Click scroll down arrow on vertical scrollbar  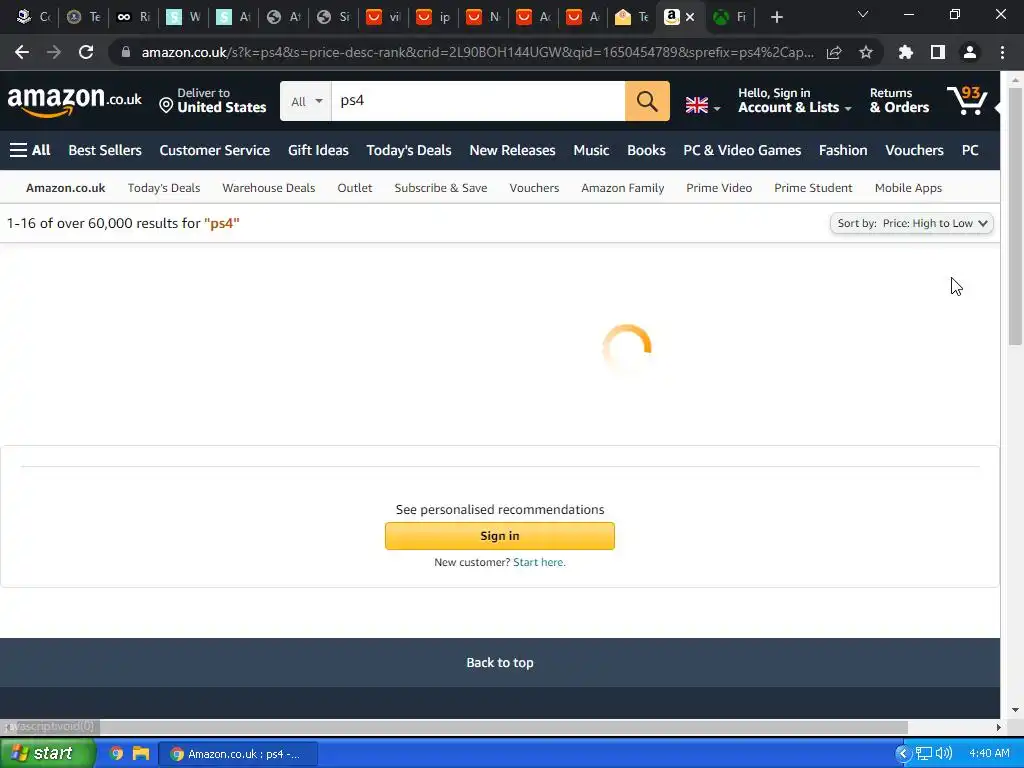(x=1016, y=710)
